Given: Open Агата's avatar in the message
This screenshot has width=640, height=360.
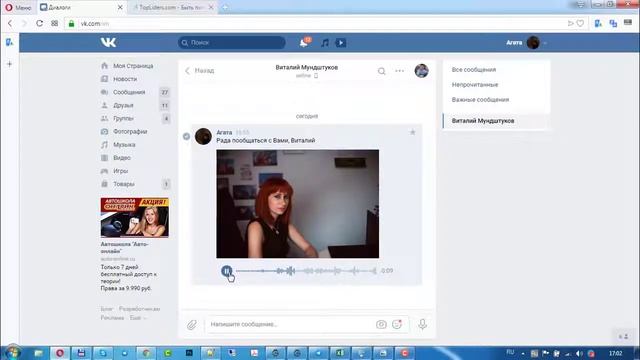Looking at the screenshot, I should (x=203, y=136).
